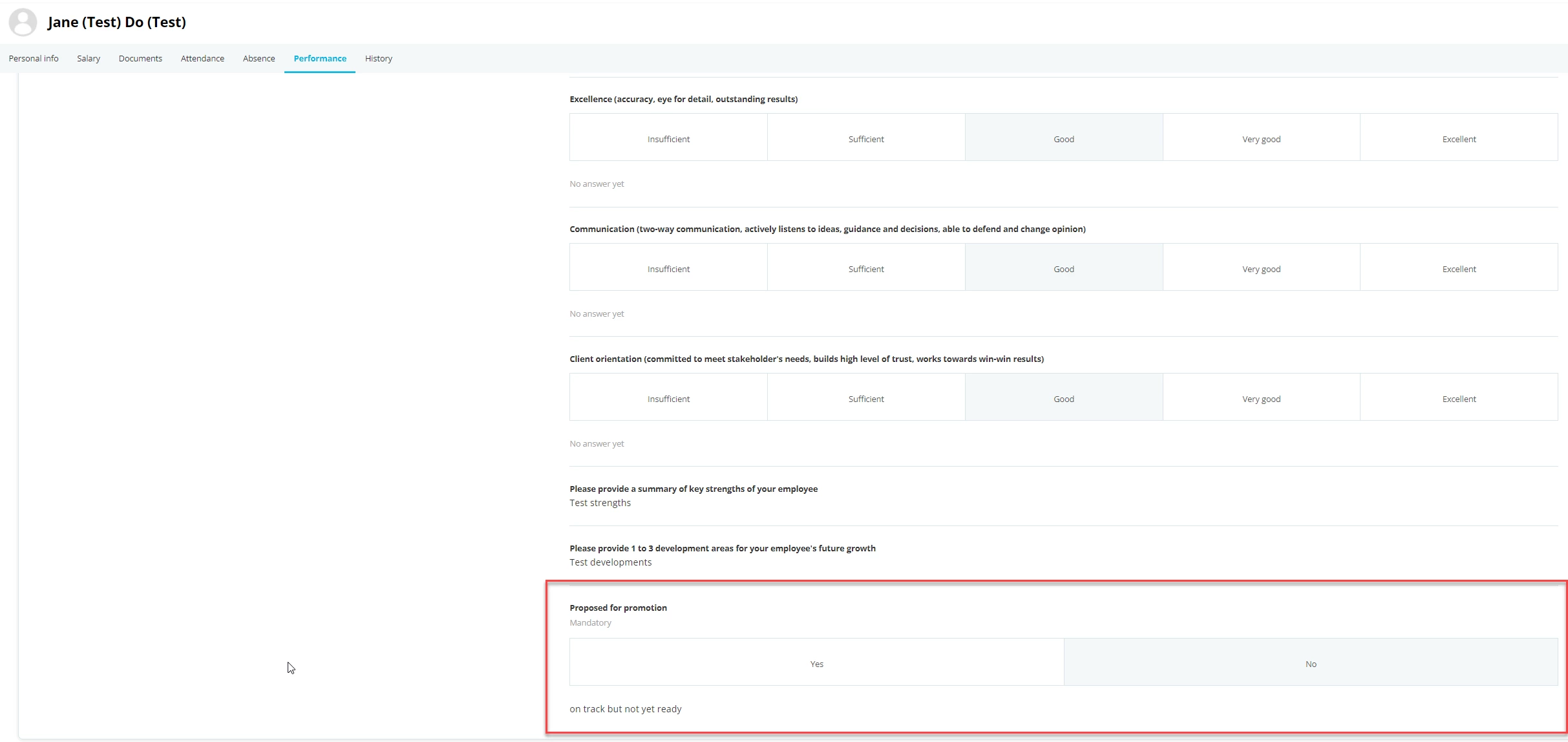
Task: Rate Communication as Insufficient
Action: point(668,268)
